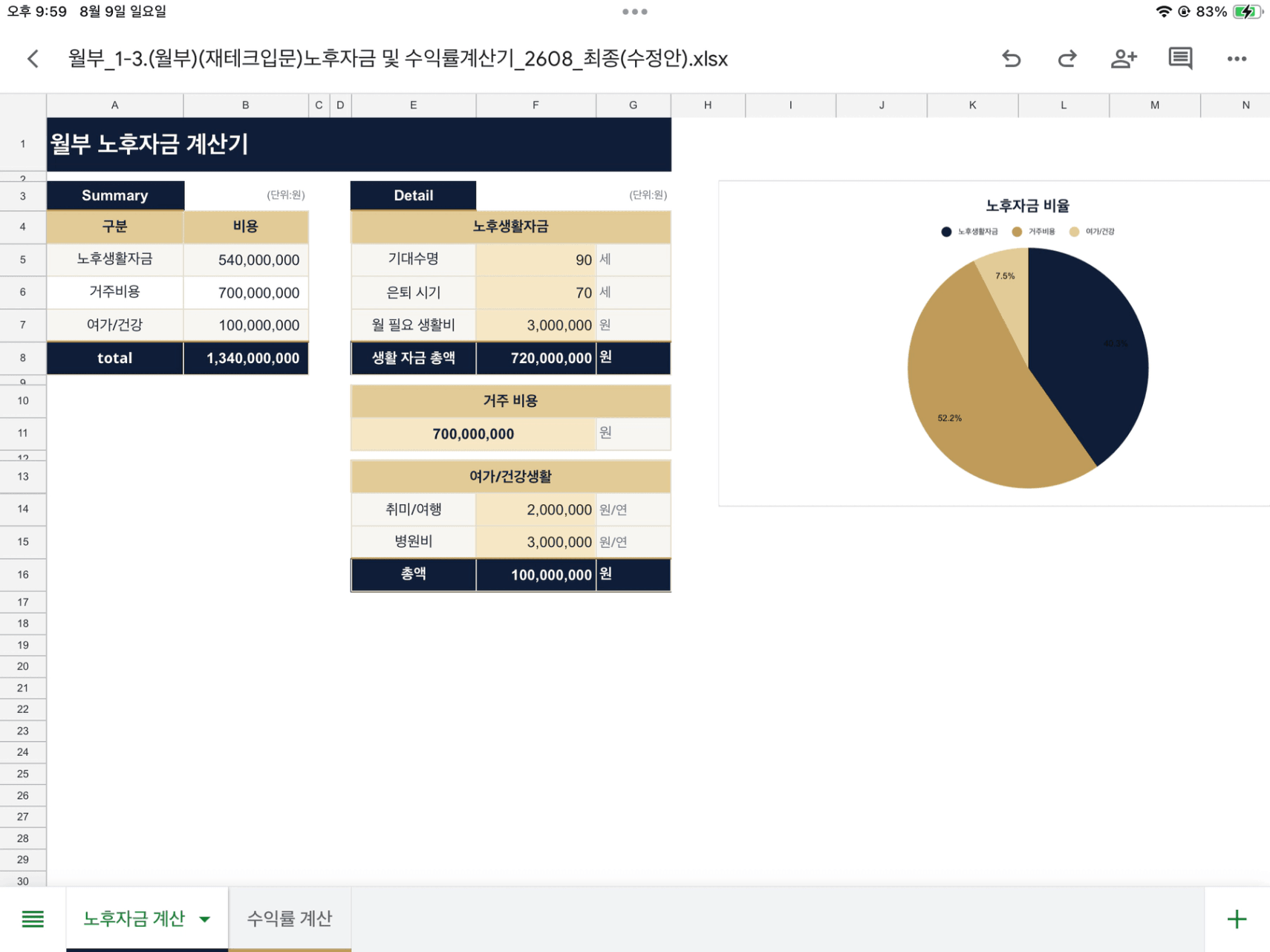1270x952 pixels.
Task: Add a new sheet with plus icon
Action: click(1237, 919)
